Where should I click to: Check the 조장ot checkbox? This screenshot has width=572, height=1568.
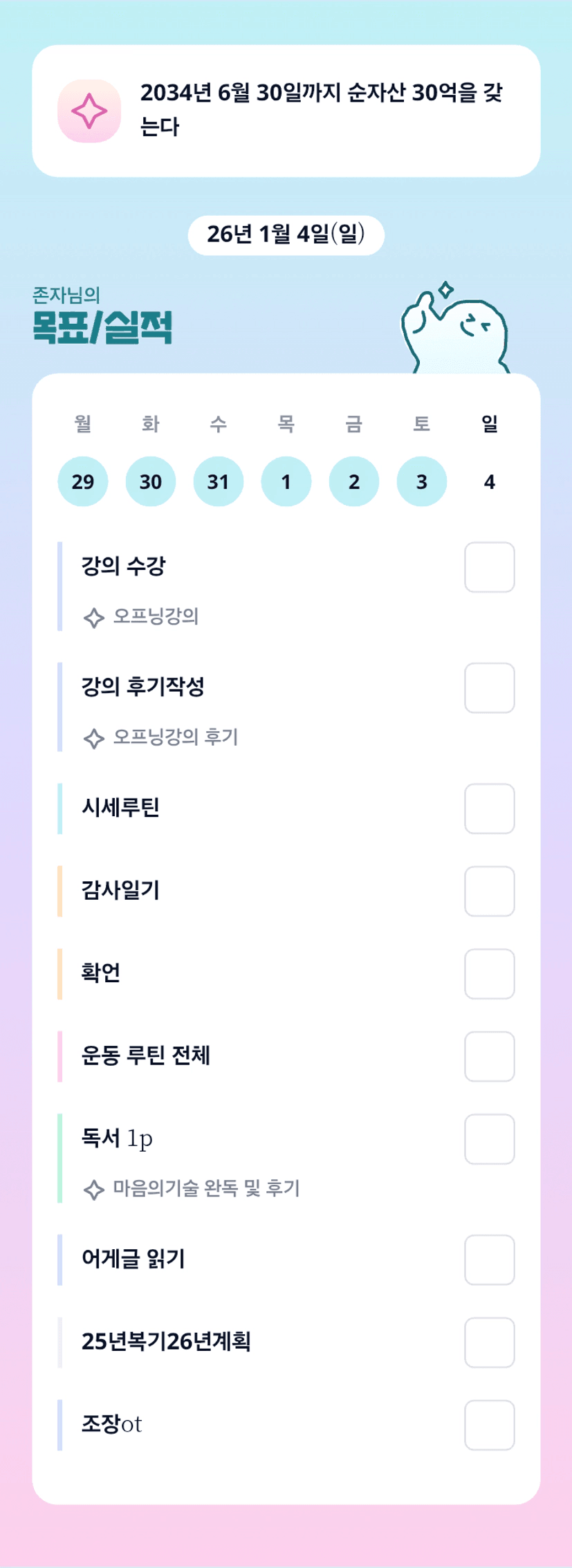489,1425
